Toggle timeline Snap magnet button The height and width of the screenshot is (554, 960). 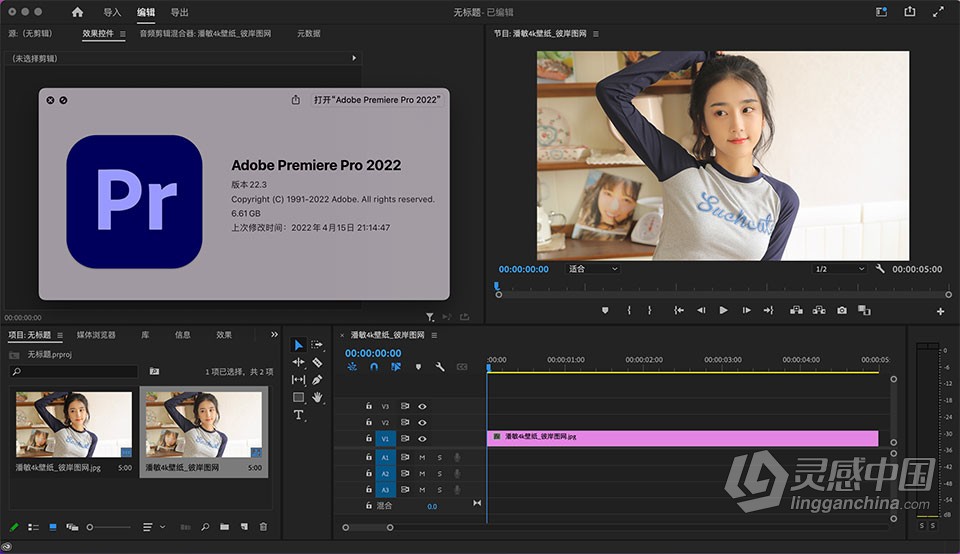click(x=373, y=367)
